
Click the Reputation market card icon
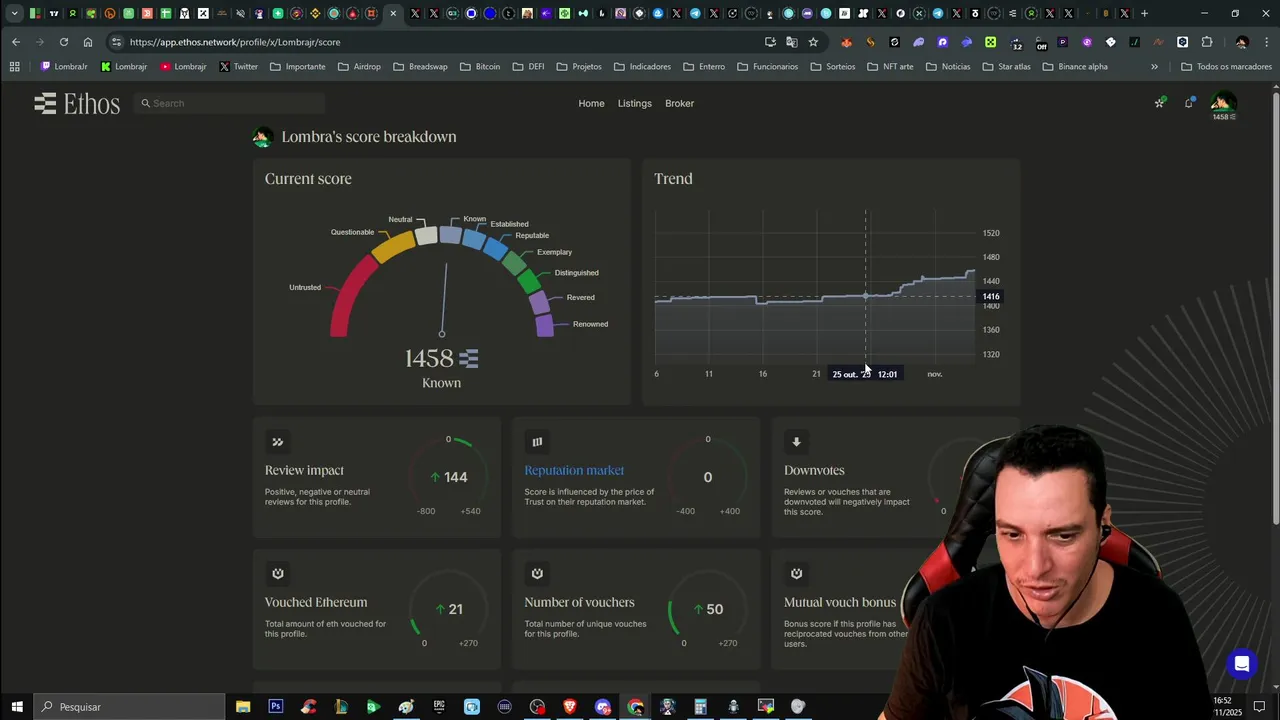[x=537, y=441]
